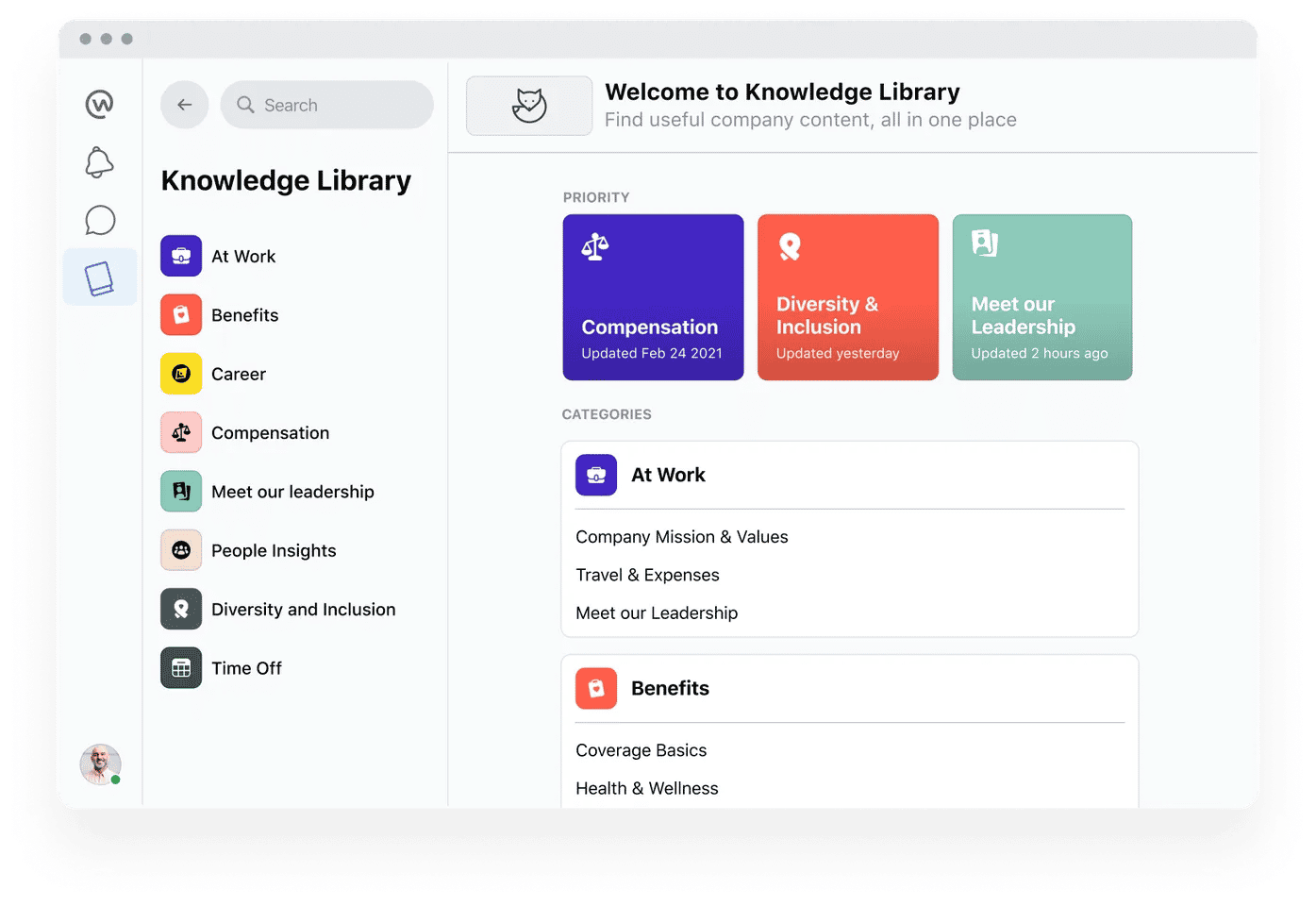Click the Workplace logo icon
This screenshot has height=906, width=1316.
click(x=100, y=105)
